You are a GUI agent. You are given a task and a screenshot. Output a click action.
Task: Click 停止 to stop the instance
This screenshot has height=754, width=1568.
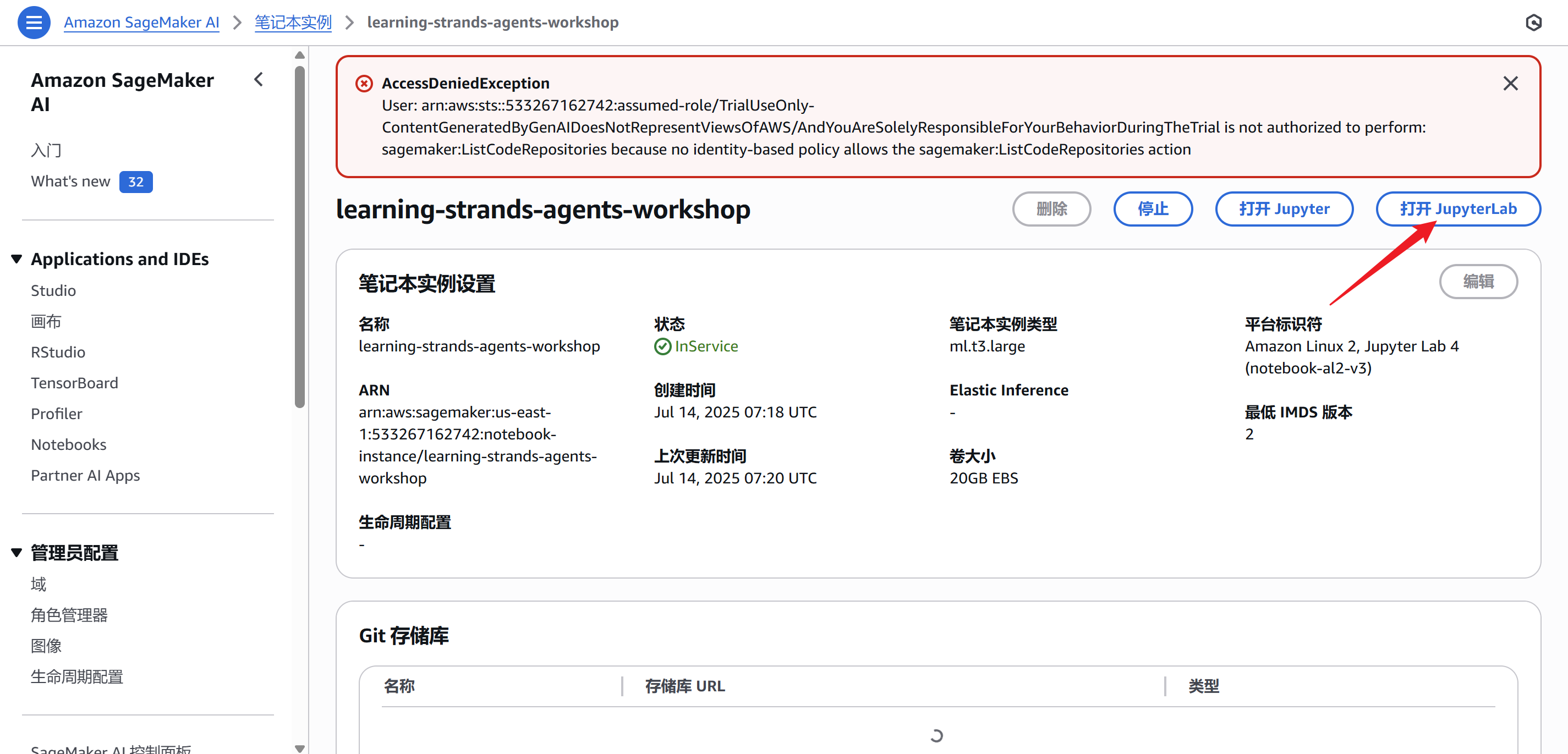[1153, 209]
